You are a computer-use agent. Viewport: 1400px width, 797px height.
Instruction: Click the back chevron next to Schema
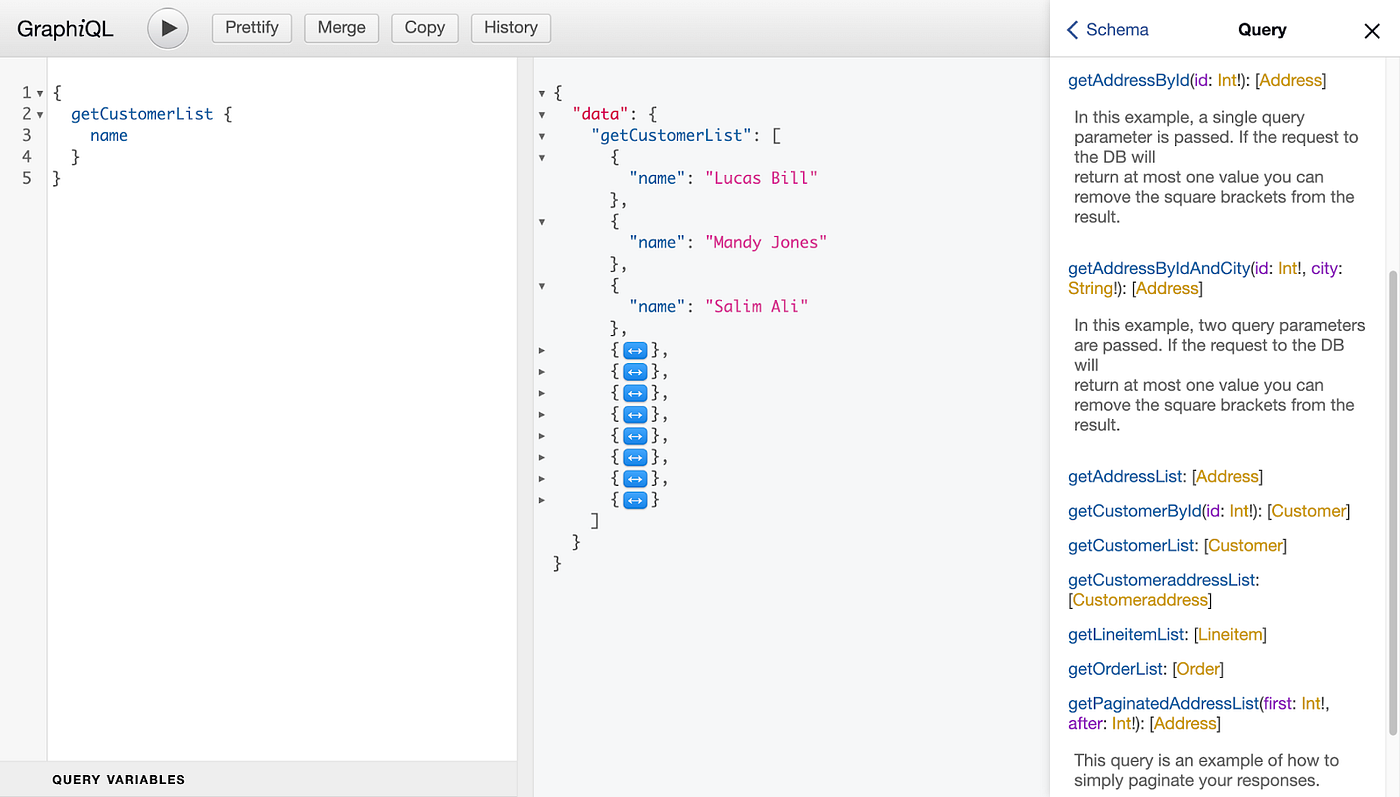pos(1070,30)
